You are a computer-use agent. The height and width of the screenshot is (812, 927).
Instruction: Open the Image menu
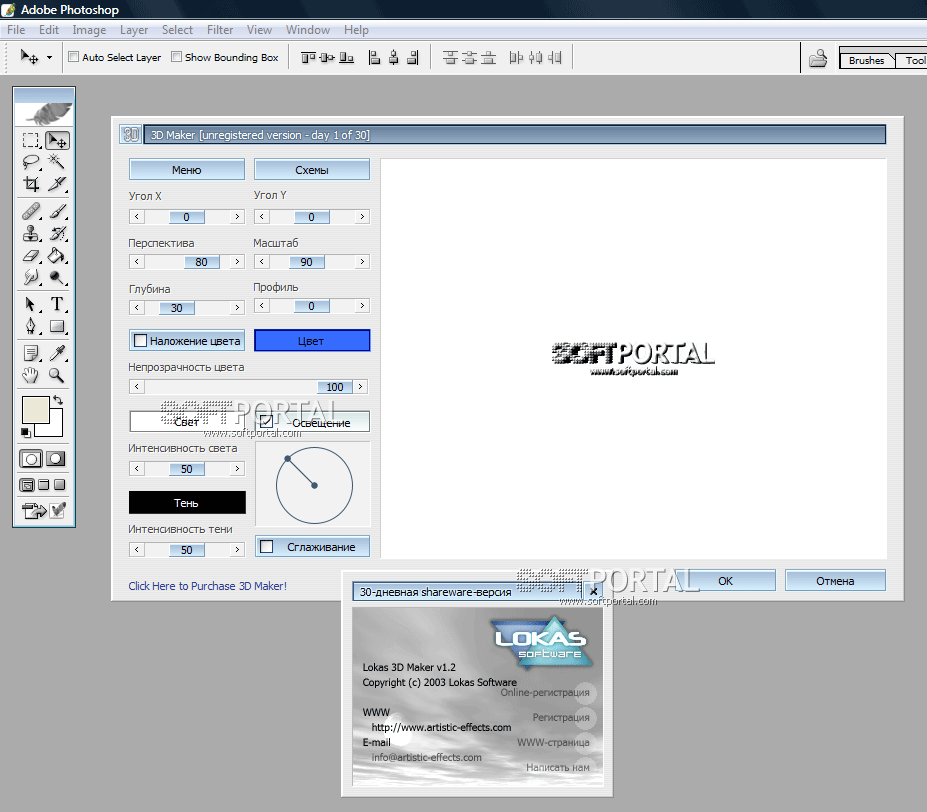89,30
